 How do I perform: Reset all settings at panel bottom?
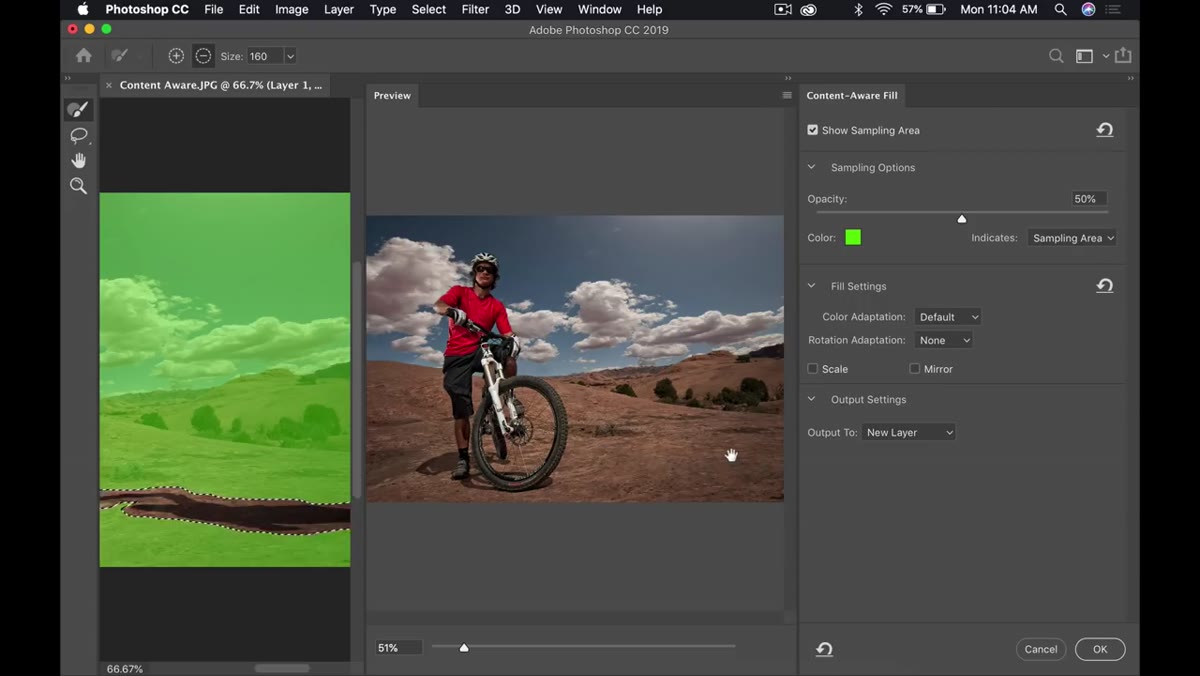tap(824, 650)
